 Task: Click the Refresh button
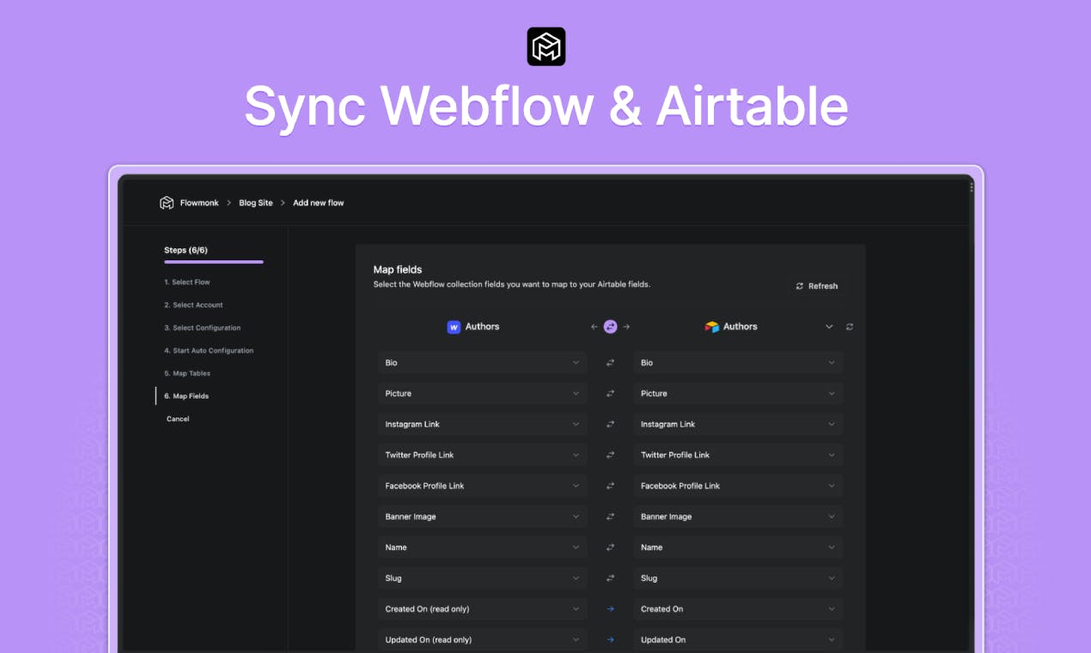pos(818,285)
